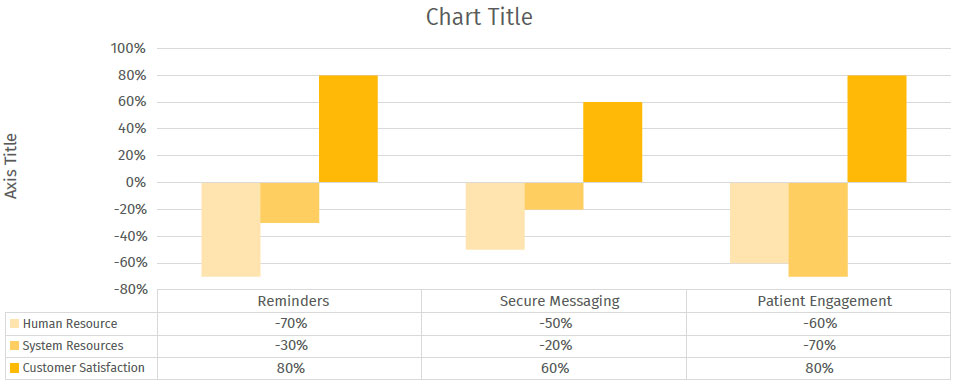Click the Secure Messaging System Resources bar

coord(554,196)
